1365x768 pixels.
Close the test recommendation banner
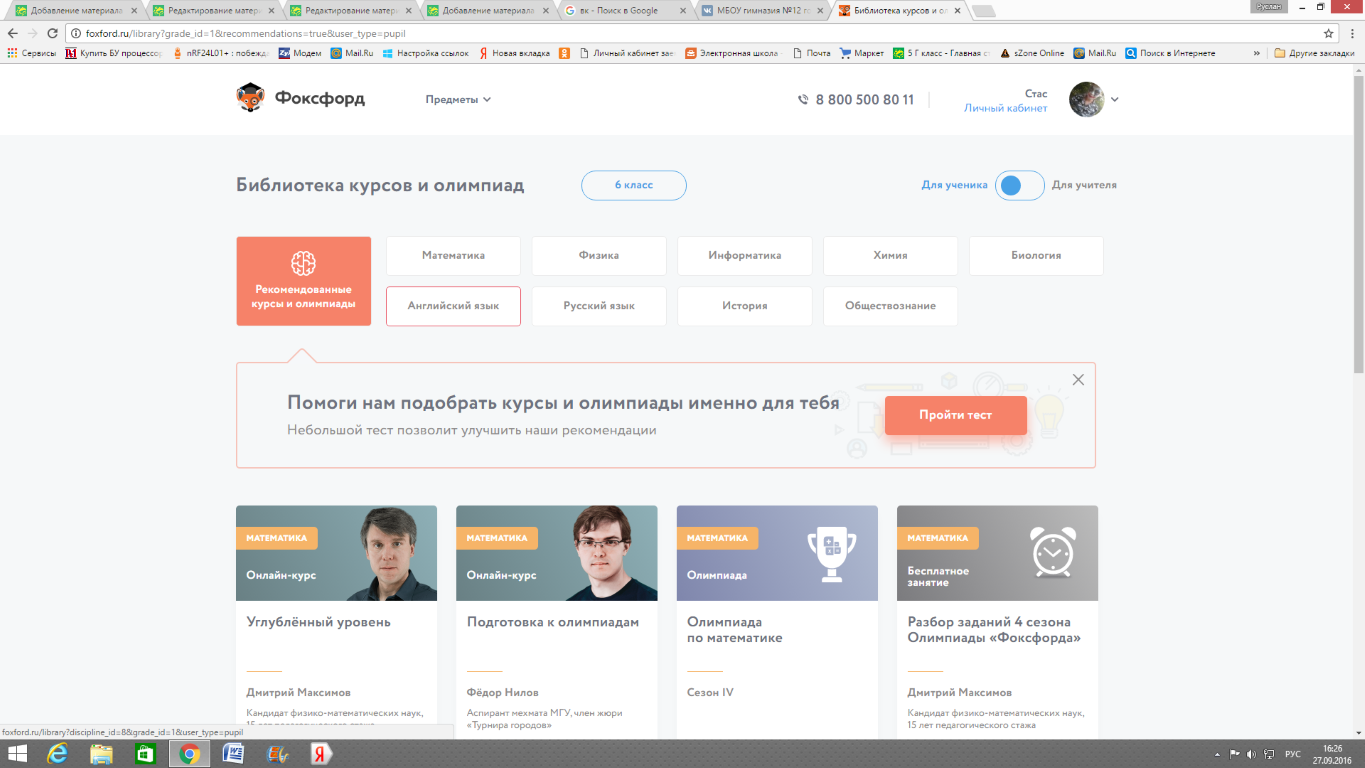pos(1078,380)
